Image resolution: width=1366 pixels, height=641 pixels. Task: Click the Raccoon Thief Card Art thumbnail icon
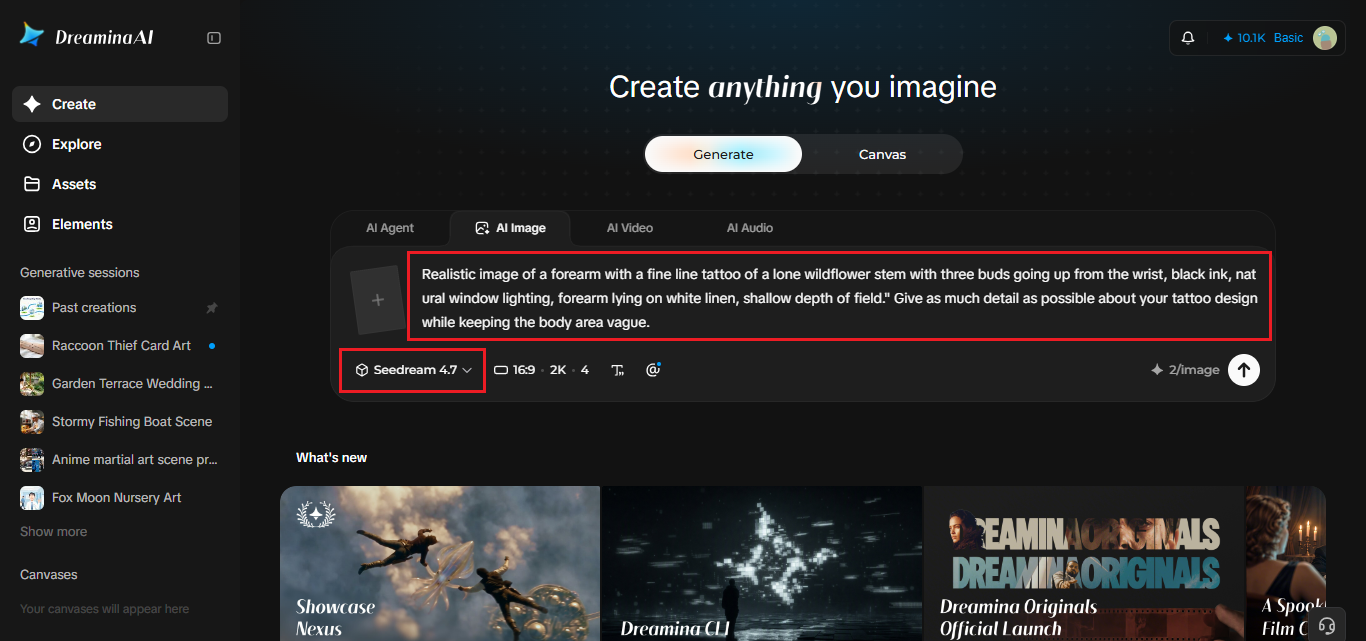(x=32, y=346)
